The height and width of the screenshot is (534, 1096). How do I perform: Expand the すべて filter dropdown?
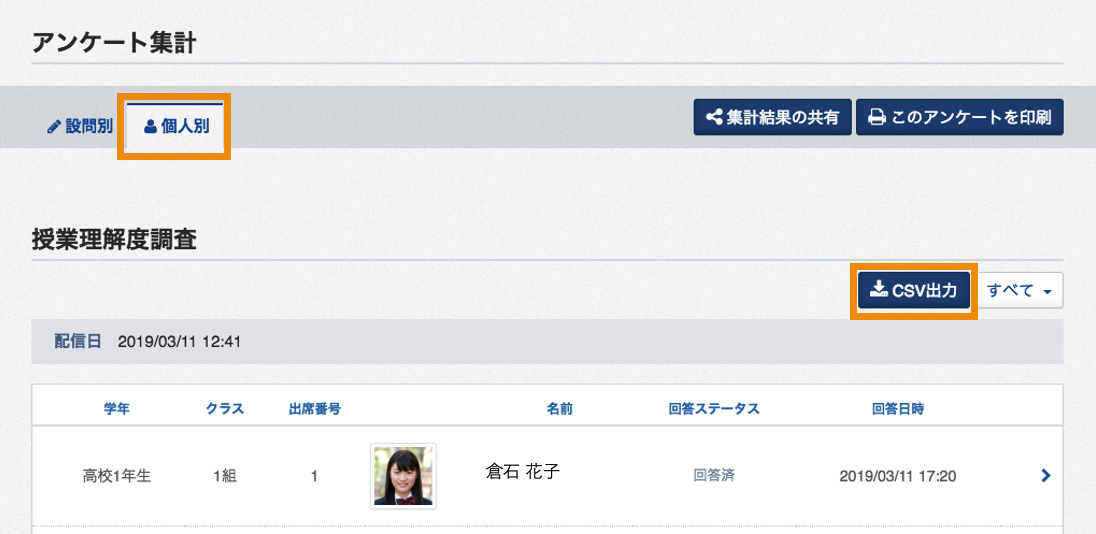[1021, 291]
